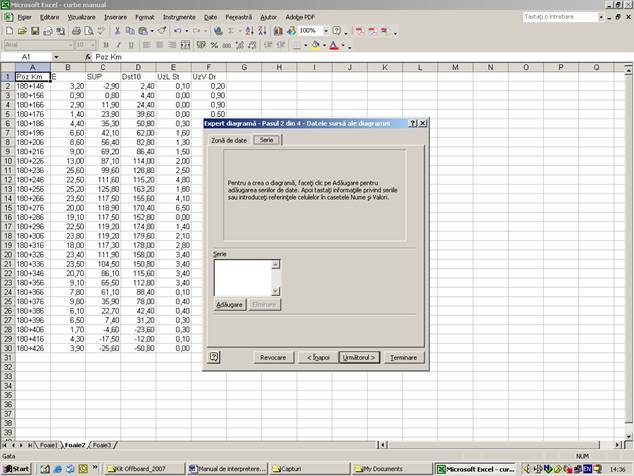This screenshot has height=476, width=634.
Task: Click the Revocare button
Action: click(x=273, y=357)
